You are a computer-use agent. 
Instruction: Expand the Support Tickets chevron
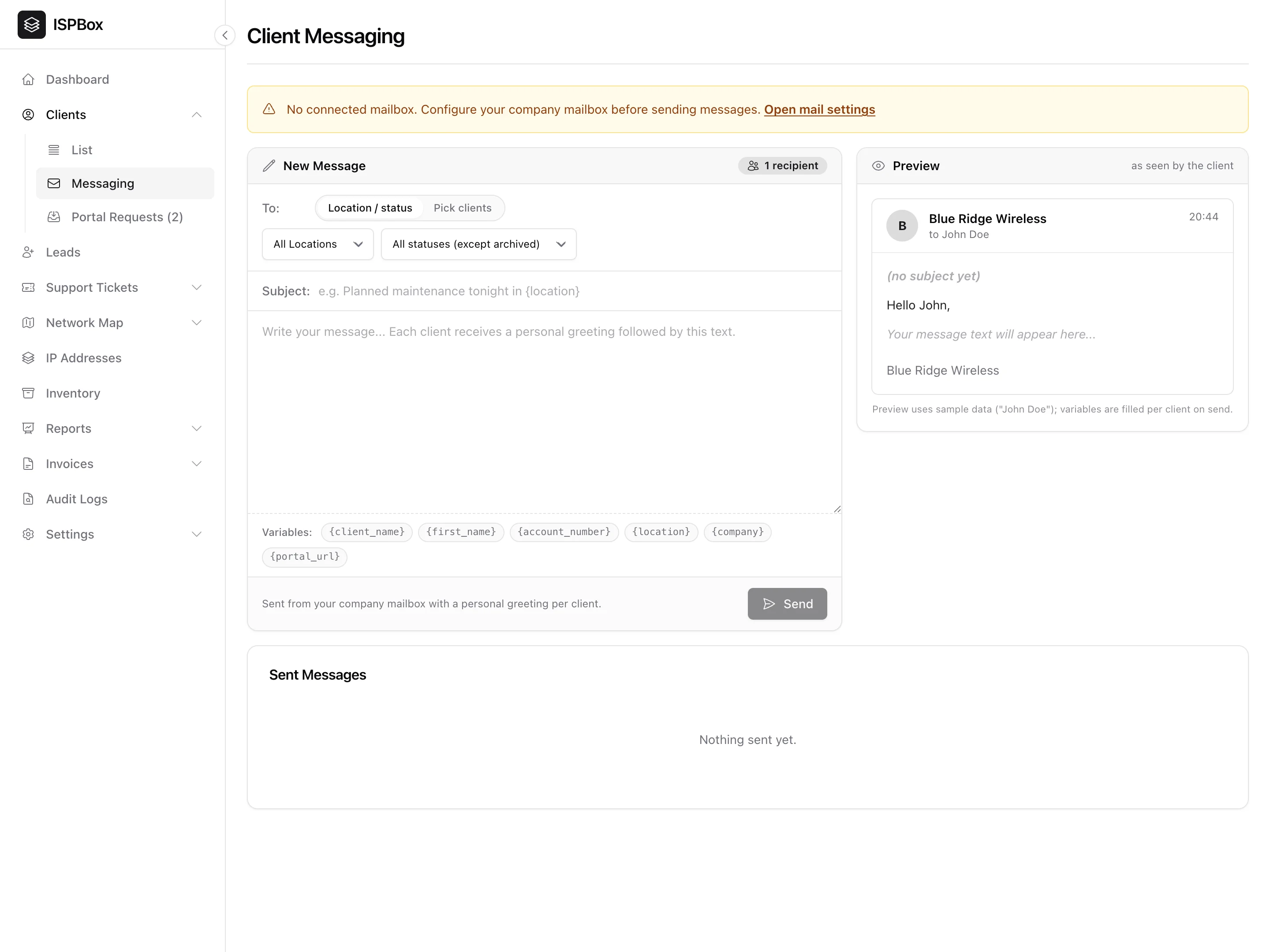coord(196,287)
